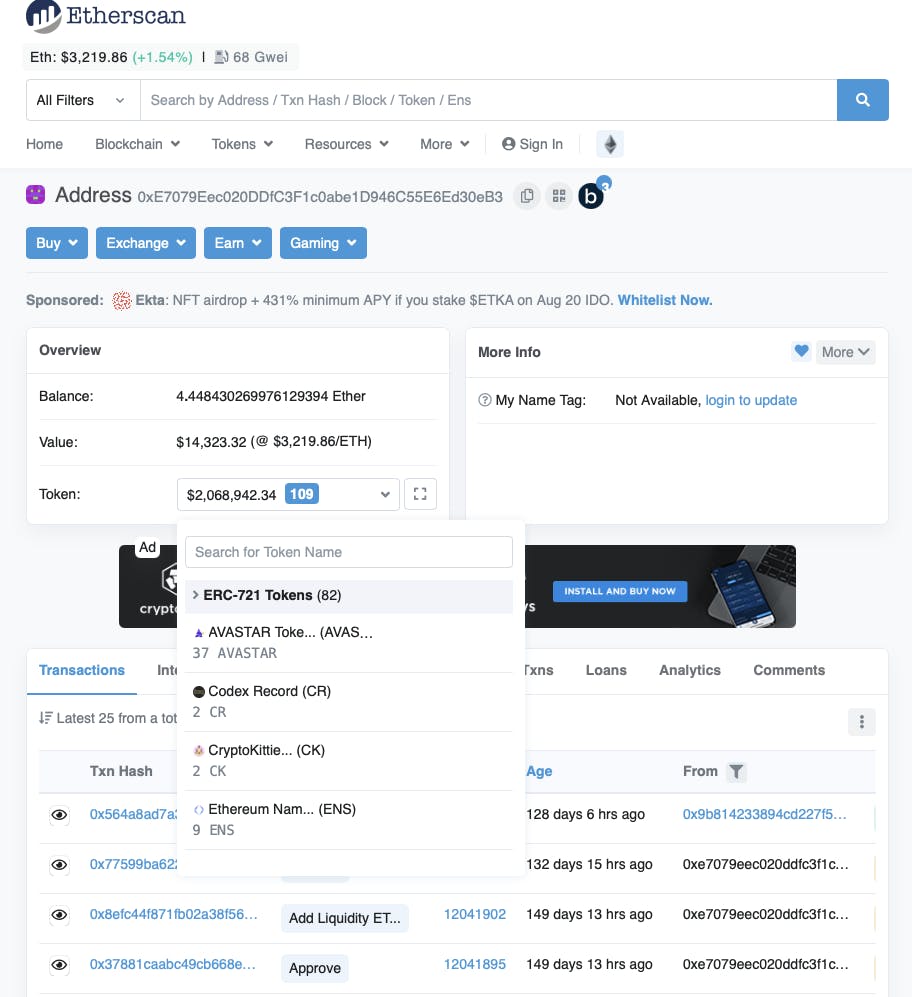
Task: Open the transactions options three-dot menu
Action: (861, 722)
